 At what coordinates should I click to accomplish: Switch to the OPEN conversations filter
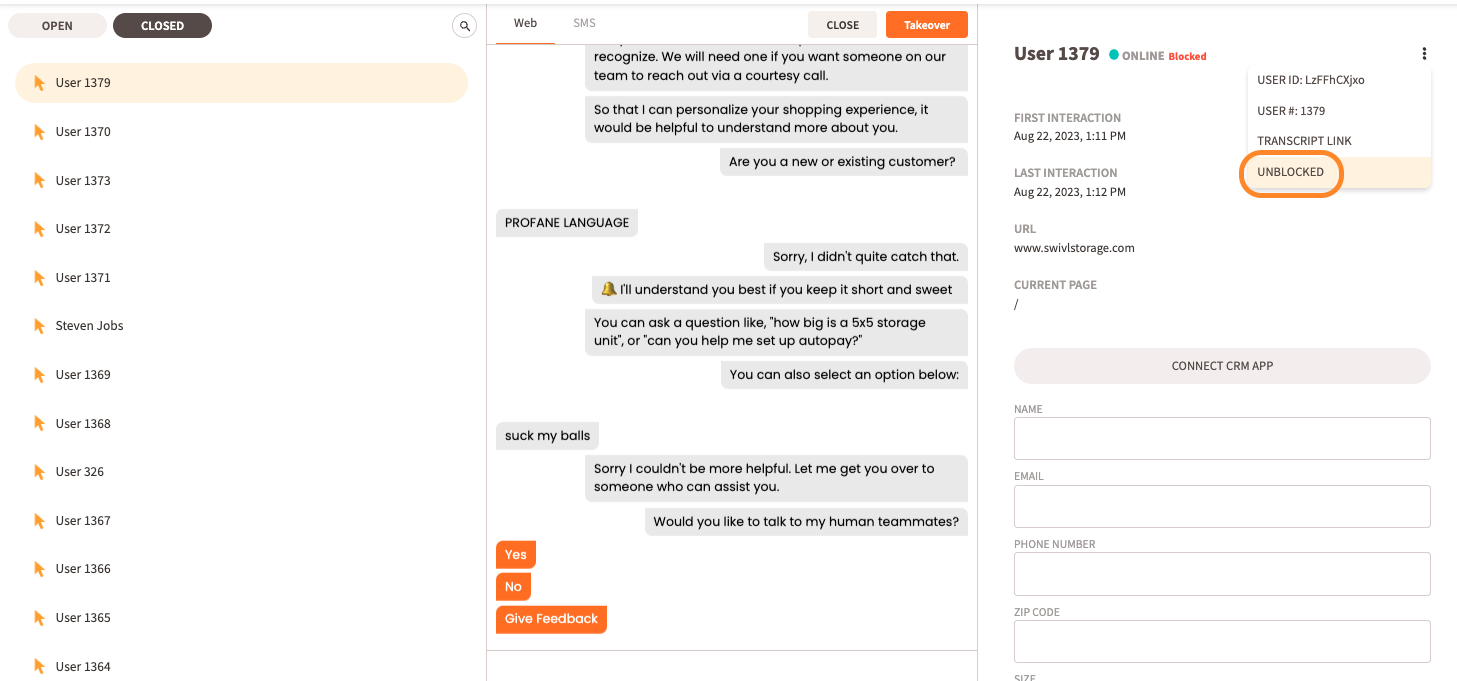pyautogui.click(x=57, y=26)
